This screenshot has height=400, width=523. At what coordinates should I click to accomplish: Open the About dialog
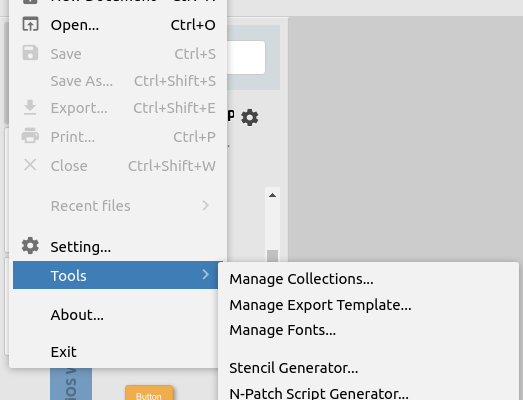coord(77,315)
